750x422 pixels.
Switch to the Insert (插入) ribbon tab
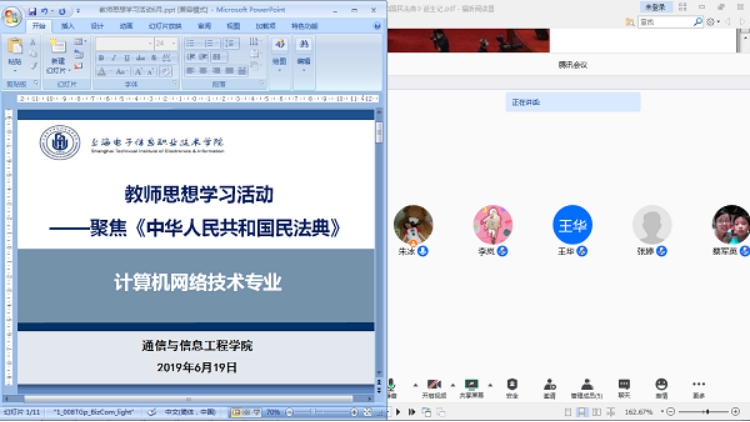click(x=67, y=26)
